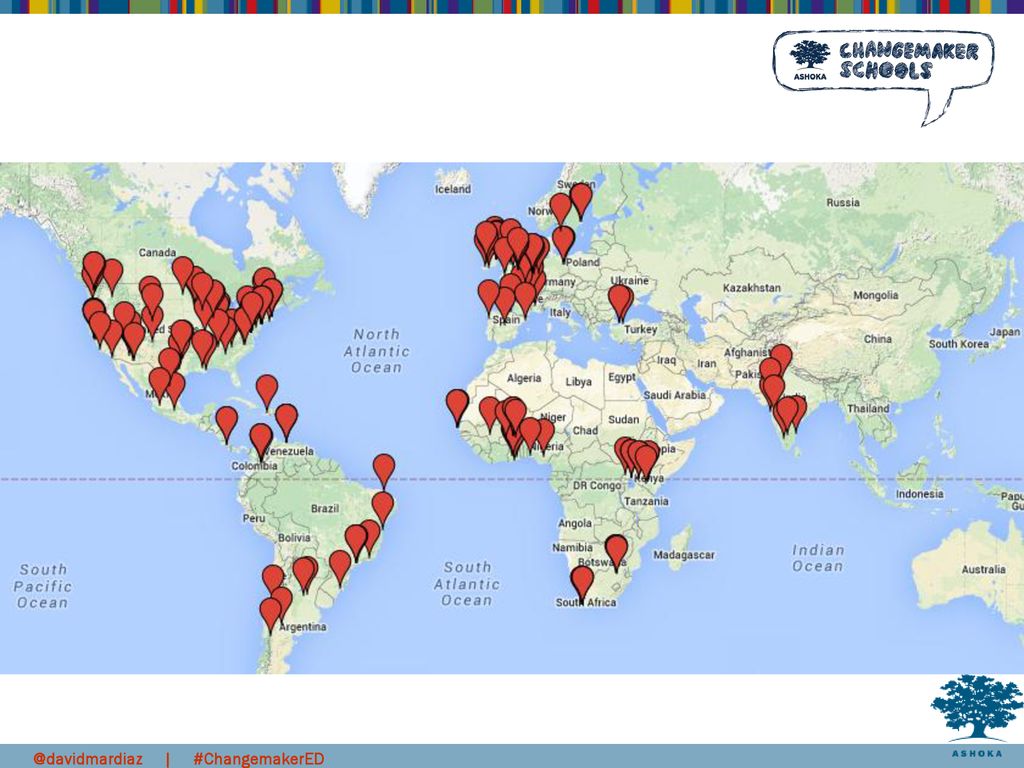Click the Namibia label on the map
1024x768 pixels.
coord(572,547)
